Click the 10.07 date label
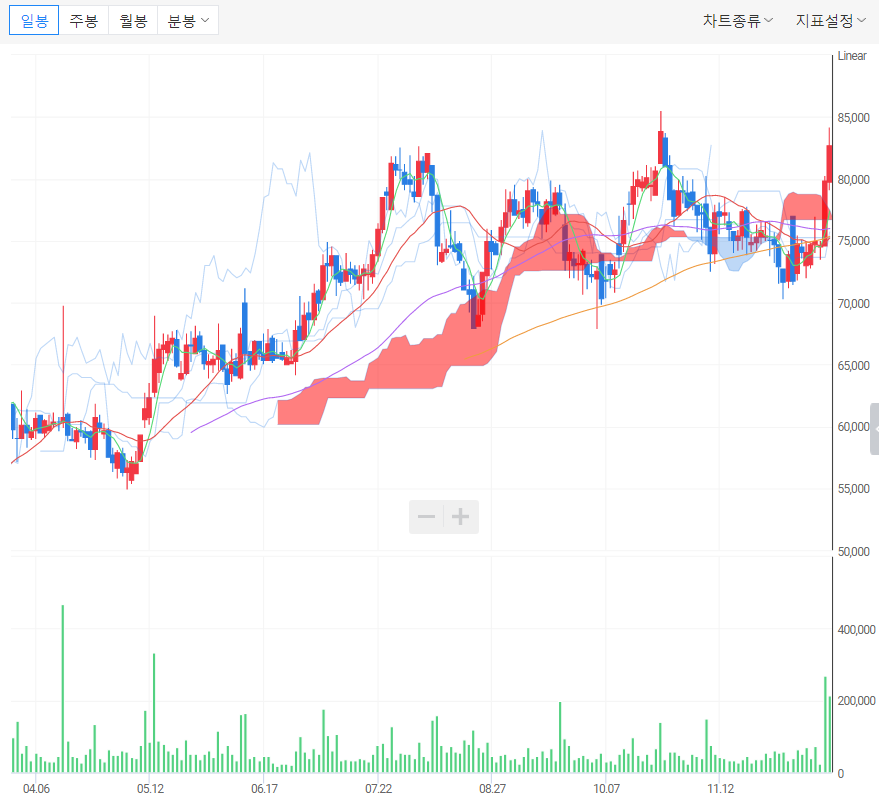Screen dimensions: 879x801 pos(607,789)
